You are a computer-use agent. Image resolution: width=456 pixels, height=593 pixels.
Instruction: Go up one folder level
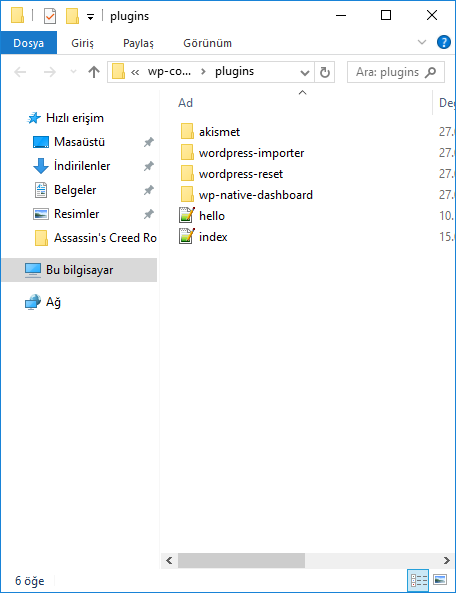(94, 71)
